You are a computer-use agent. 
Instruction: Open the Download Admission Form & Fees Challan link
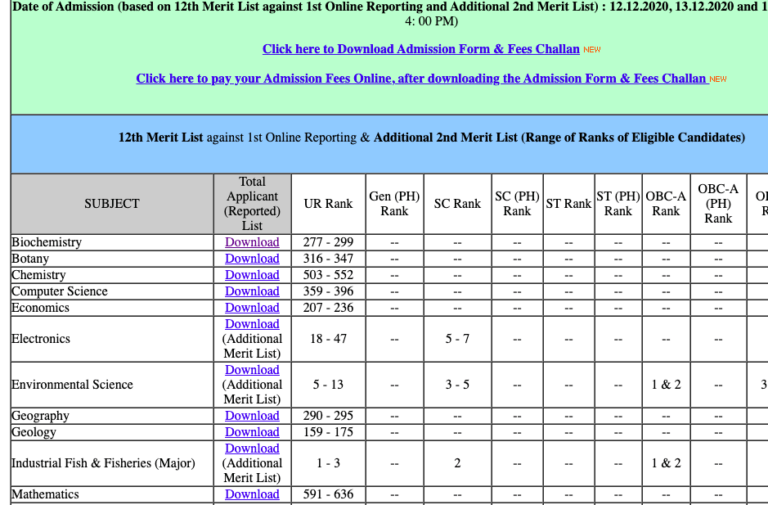point(421,49)
